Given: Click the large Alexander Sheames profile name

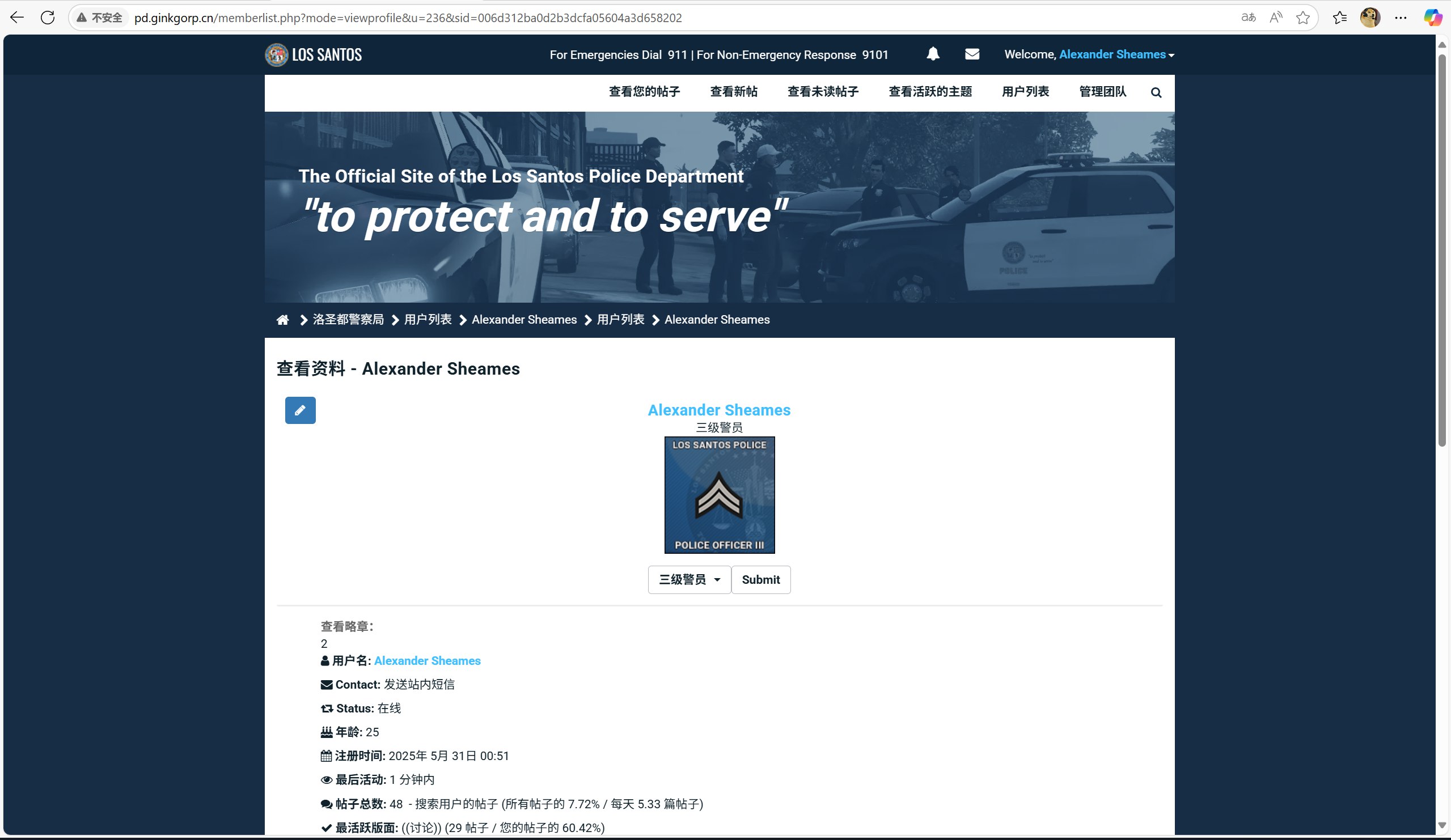Looking at the screenshot, I should (x=719, y=410).
